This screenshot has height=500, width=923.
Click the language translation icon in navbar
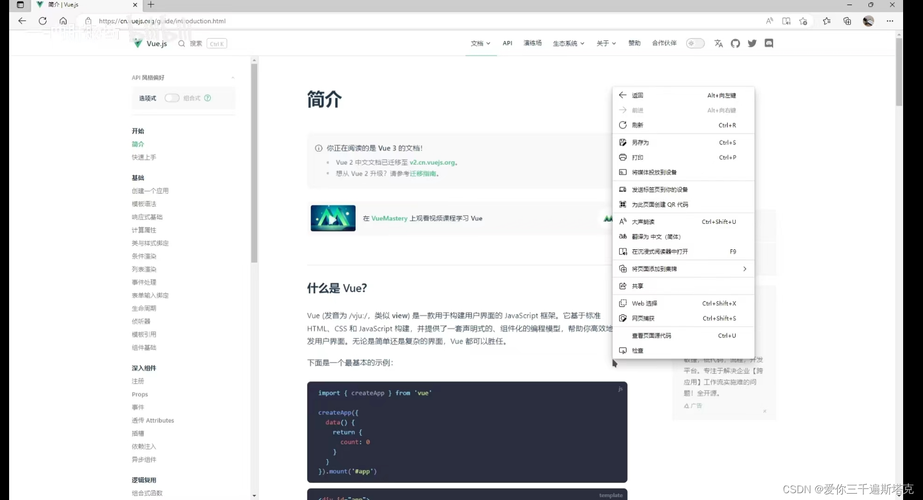(x=718, y=44)
